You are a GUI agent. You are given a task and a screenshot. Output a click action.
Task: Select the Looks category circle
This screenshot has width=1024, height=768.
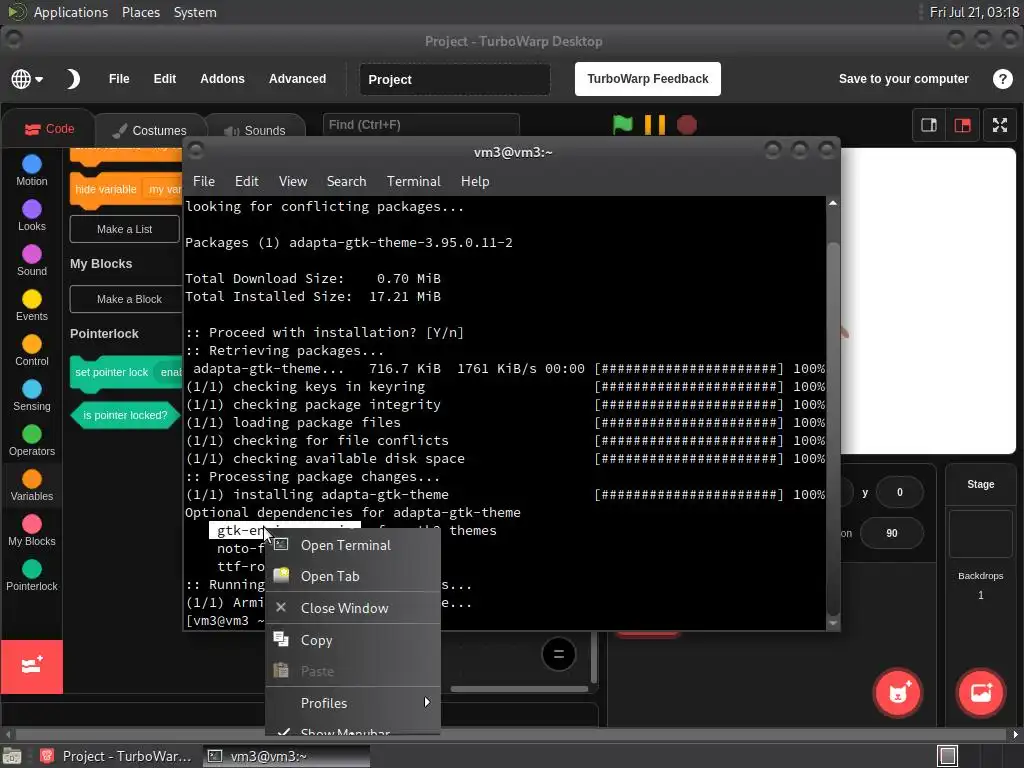point(31,209)
